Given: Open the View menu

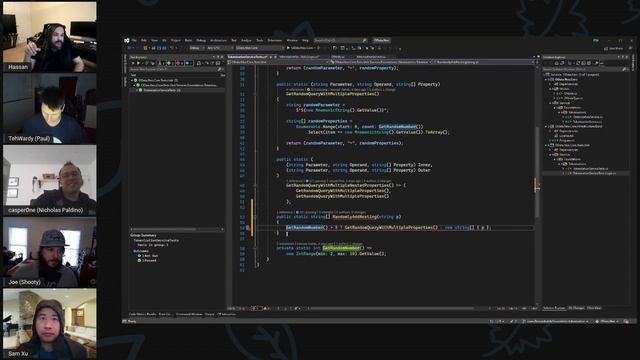Looking at the screenshot, I should tap(154, 40).
